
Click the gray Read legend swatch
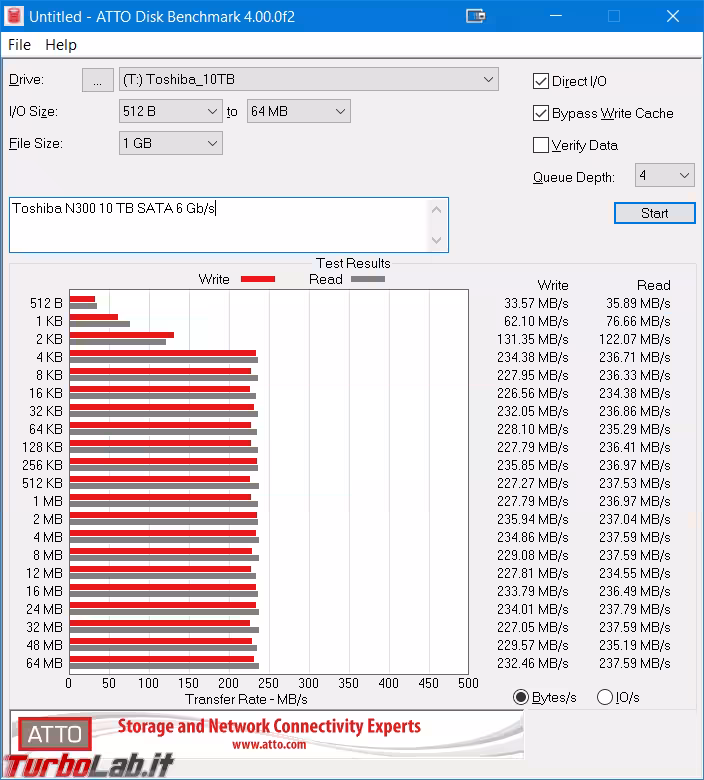(x=368, y=279)
